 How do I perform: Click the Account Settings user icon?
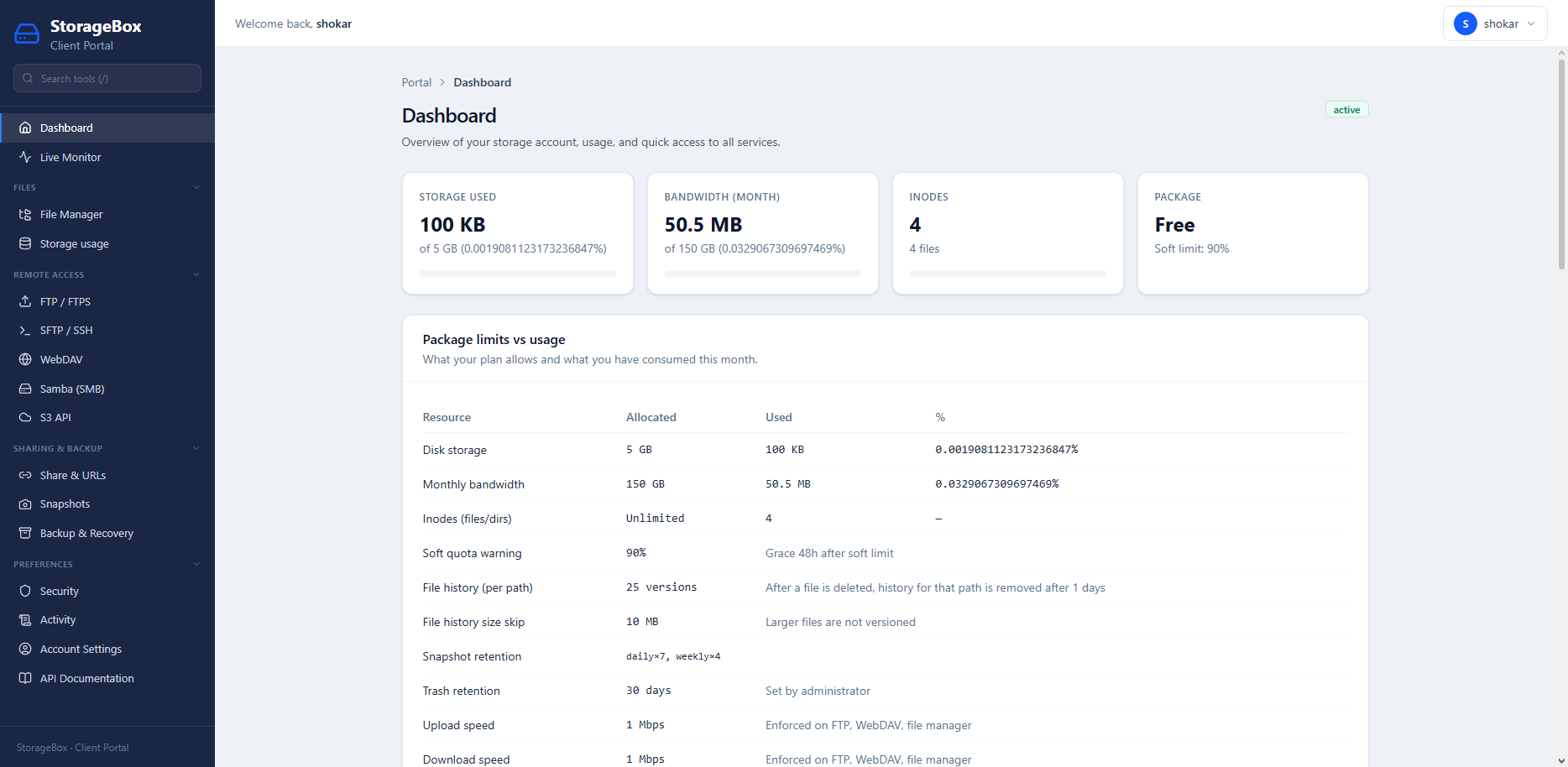click(25, 649)
